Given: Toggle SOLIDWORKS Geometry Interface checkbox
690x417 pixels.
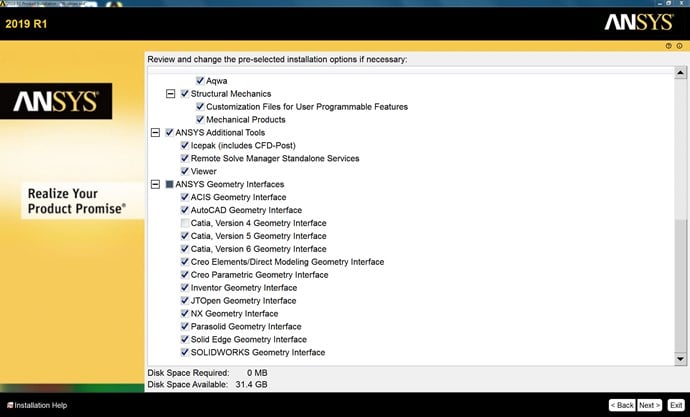Looking at the screenshot, I should (x=185, y=352).
